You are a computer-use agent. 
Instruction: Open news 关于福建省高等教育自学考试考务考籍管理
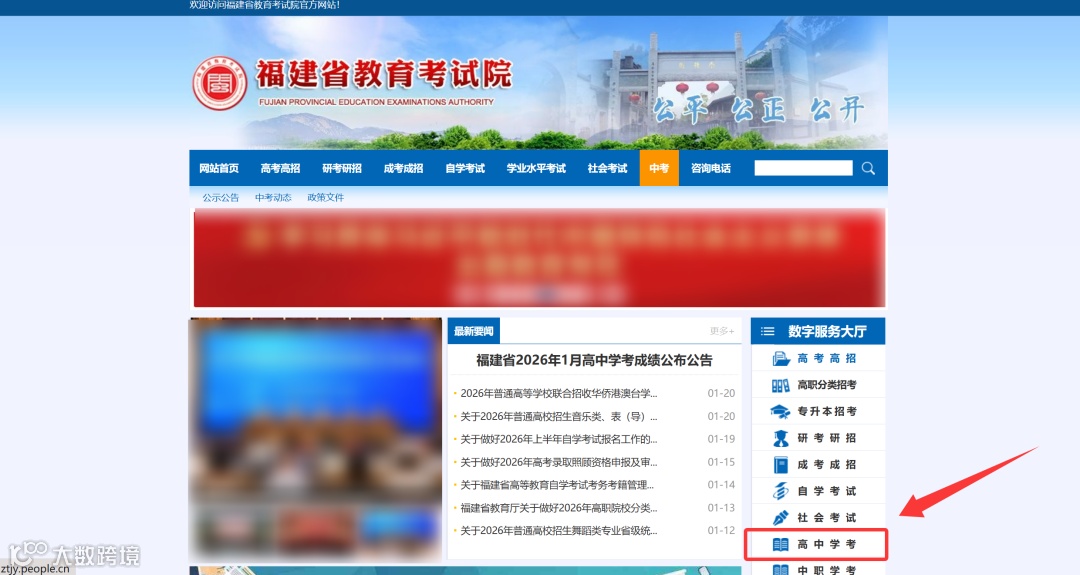557,485
